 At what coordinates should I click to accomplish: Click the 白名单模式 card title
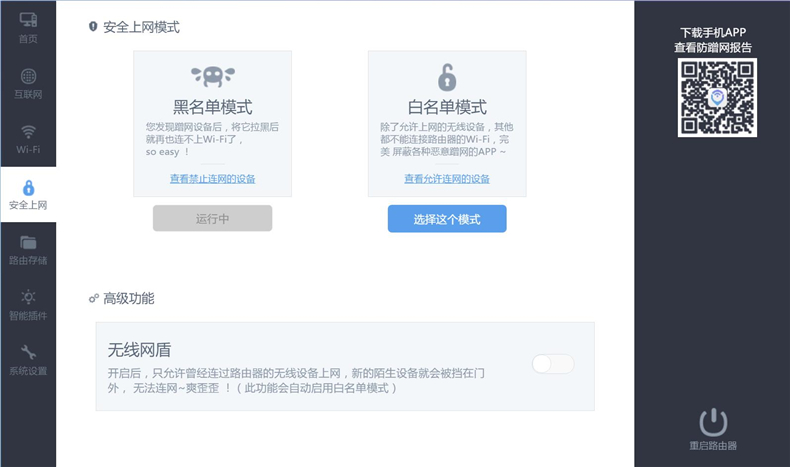coord(447,107)
